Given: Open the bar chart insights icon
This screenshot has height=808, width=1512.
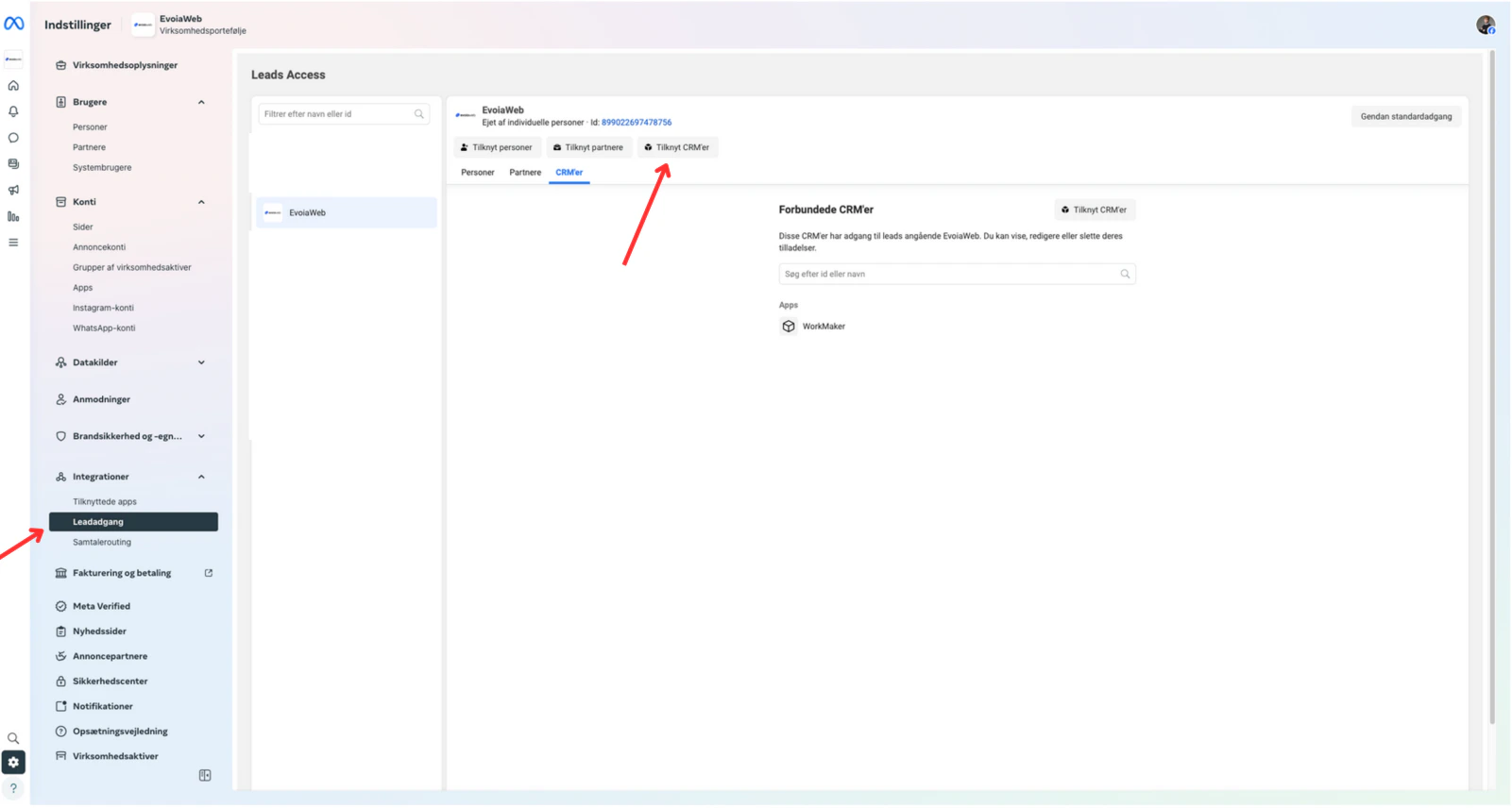Looking at the screenshot, I should [x=13, y=216].
